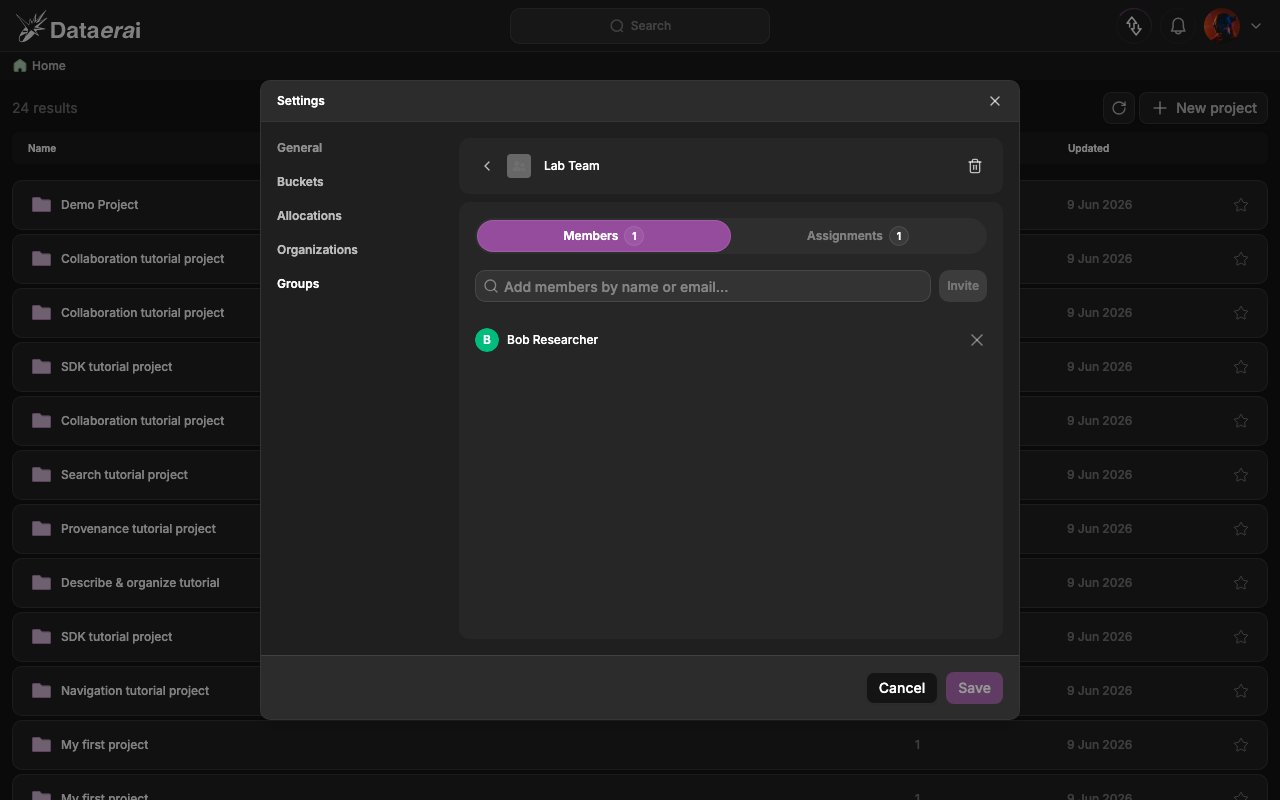Close the Settings dialog
This screenshot has width=1280, height=800.
tap(995, 101)
